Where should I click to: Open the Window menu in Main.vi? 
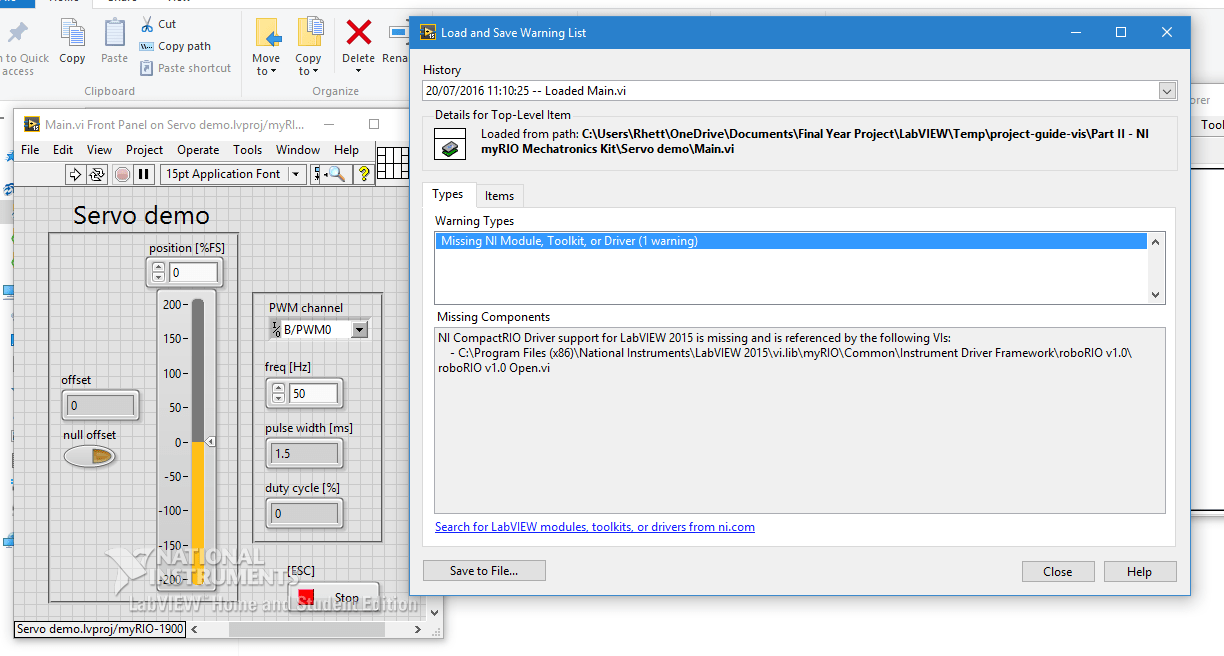point(298,150)
